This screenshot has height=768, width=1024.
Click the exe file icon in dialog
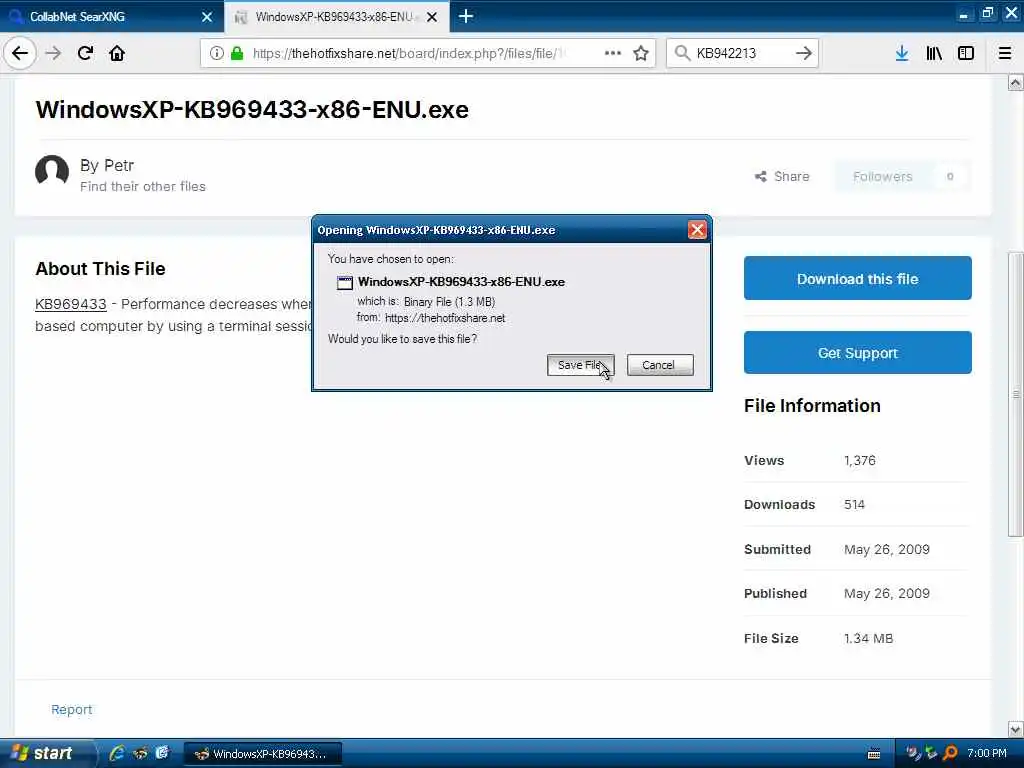[344, 282]
